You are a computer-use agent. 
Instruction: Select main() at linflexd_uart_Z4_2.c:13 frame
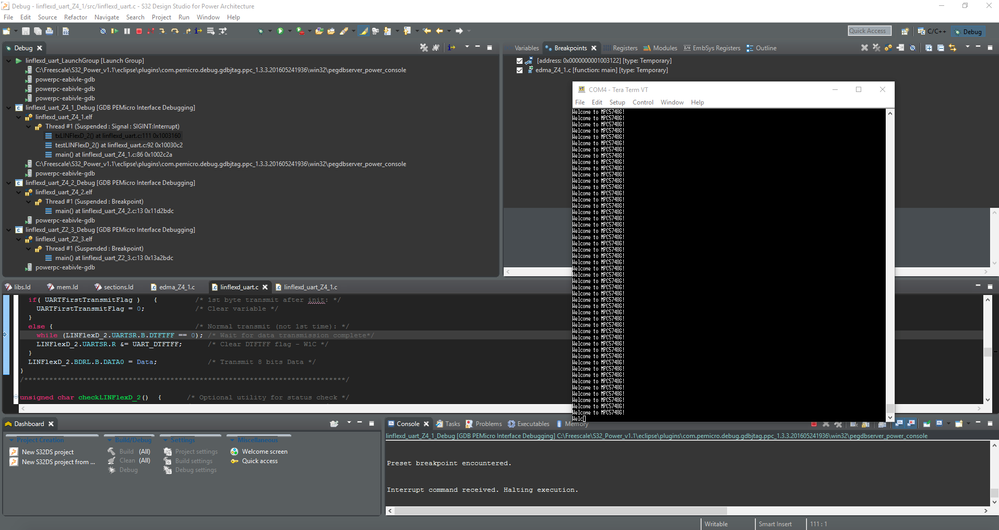pos(109,211)
